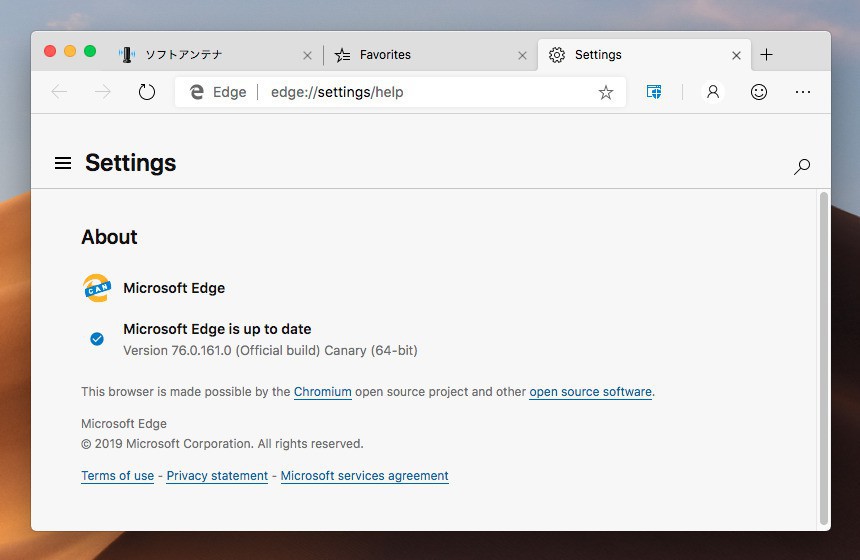Open the Settings hamburger menu
The height and width of the screenshot is (560, 860).
pyautogui.click(x=63, y=163)
